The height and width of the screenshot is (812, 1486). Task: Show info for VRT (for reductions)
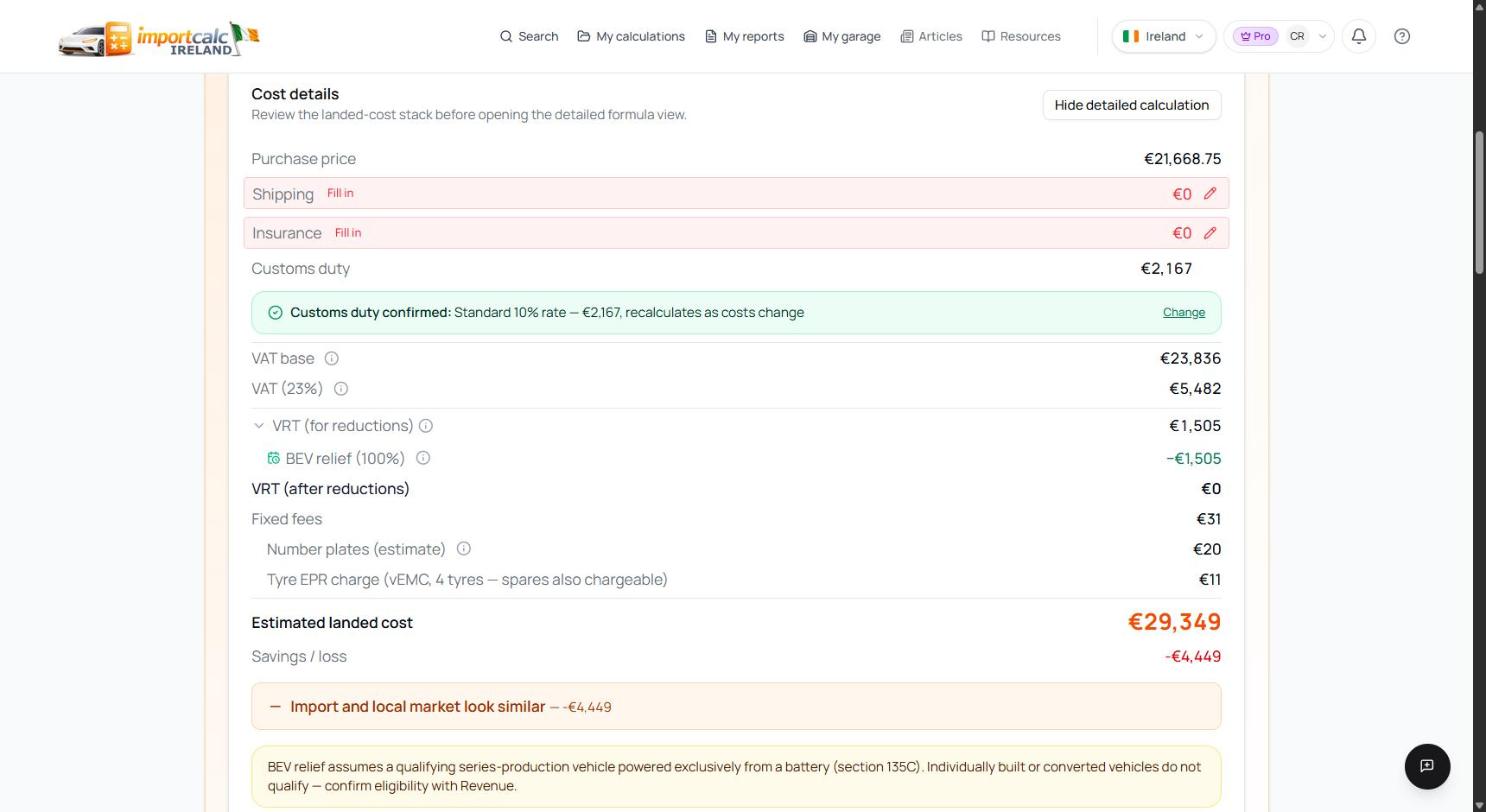[426, 425]
